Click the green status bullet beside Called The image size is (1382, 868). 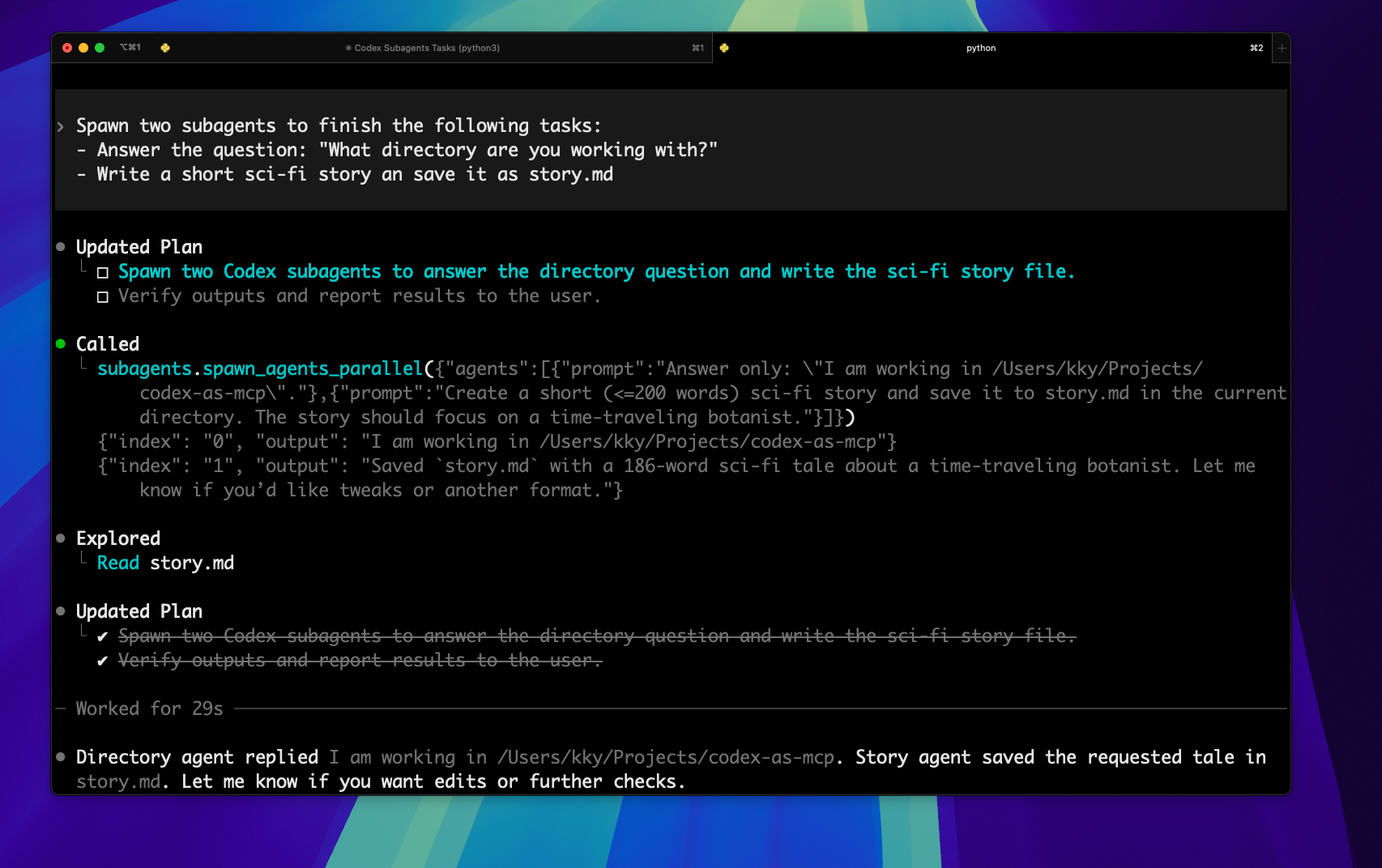pos(59,343)
